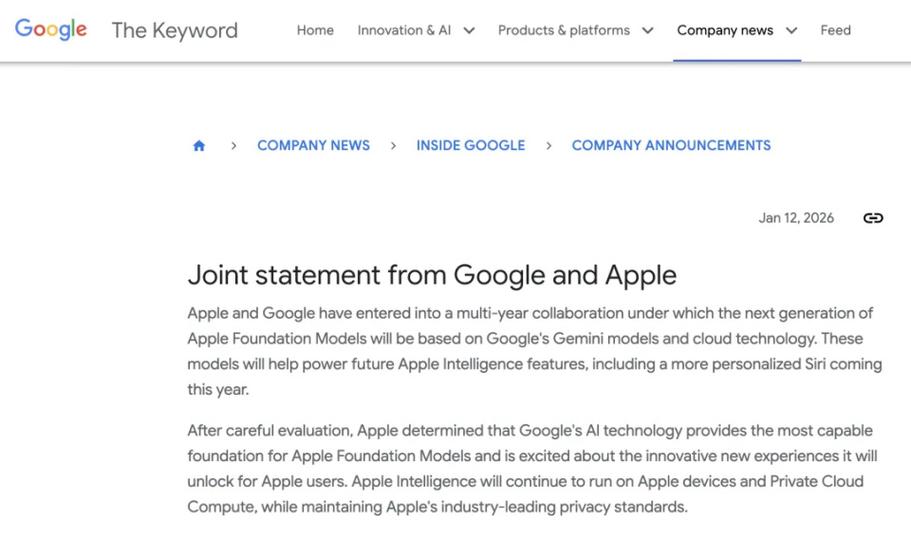The image size is (911, 538).
Task: Click the Jan 12, 2026 date
Action: (x=796, y=218)
